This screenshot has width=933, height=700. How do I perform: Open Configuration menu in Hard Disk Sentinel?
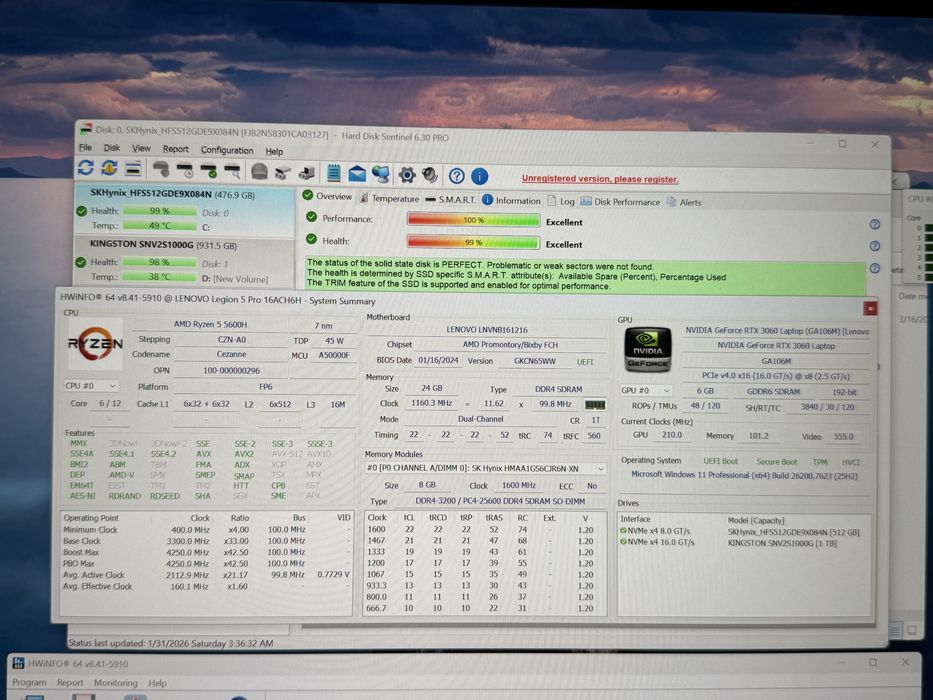click(x=227, y=151)
